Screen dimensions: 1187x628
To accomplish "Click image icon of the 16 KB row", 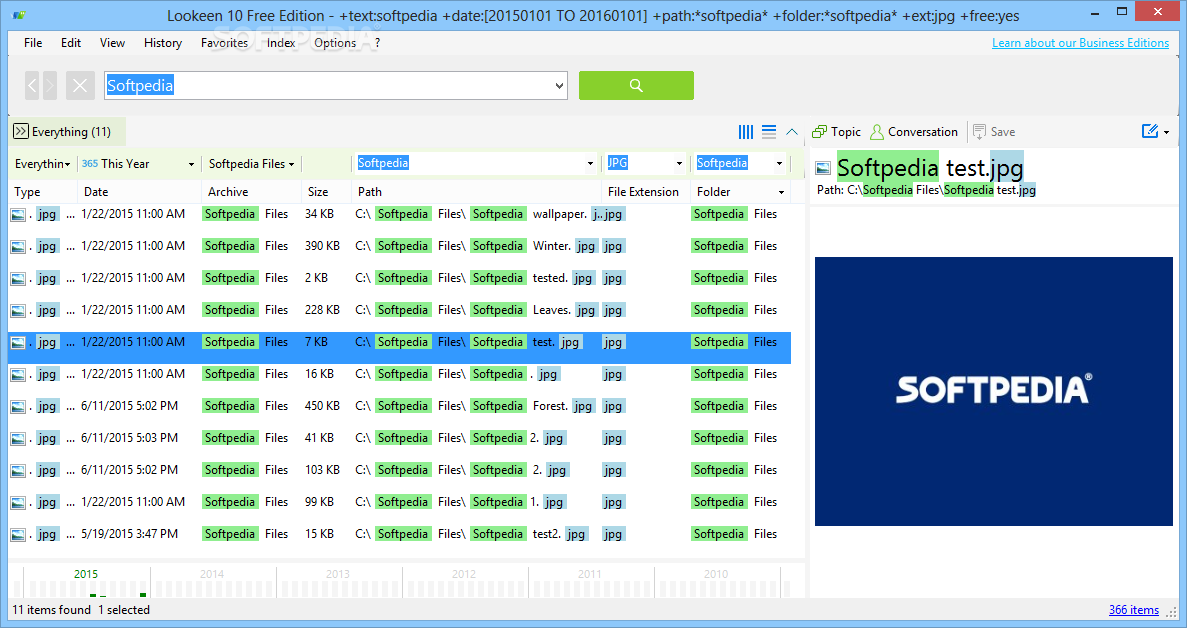I will (18, 375).
